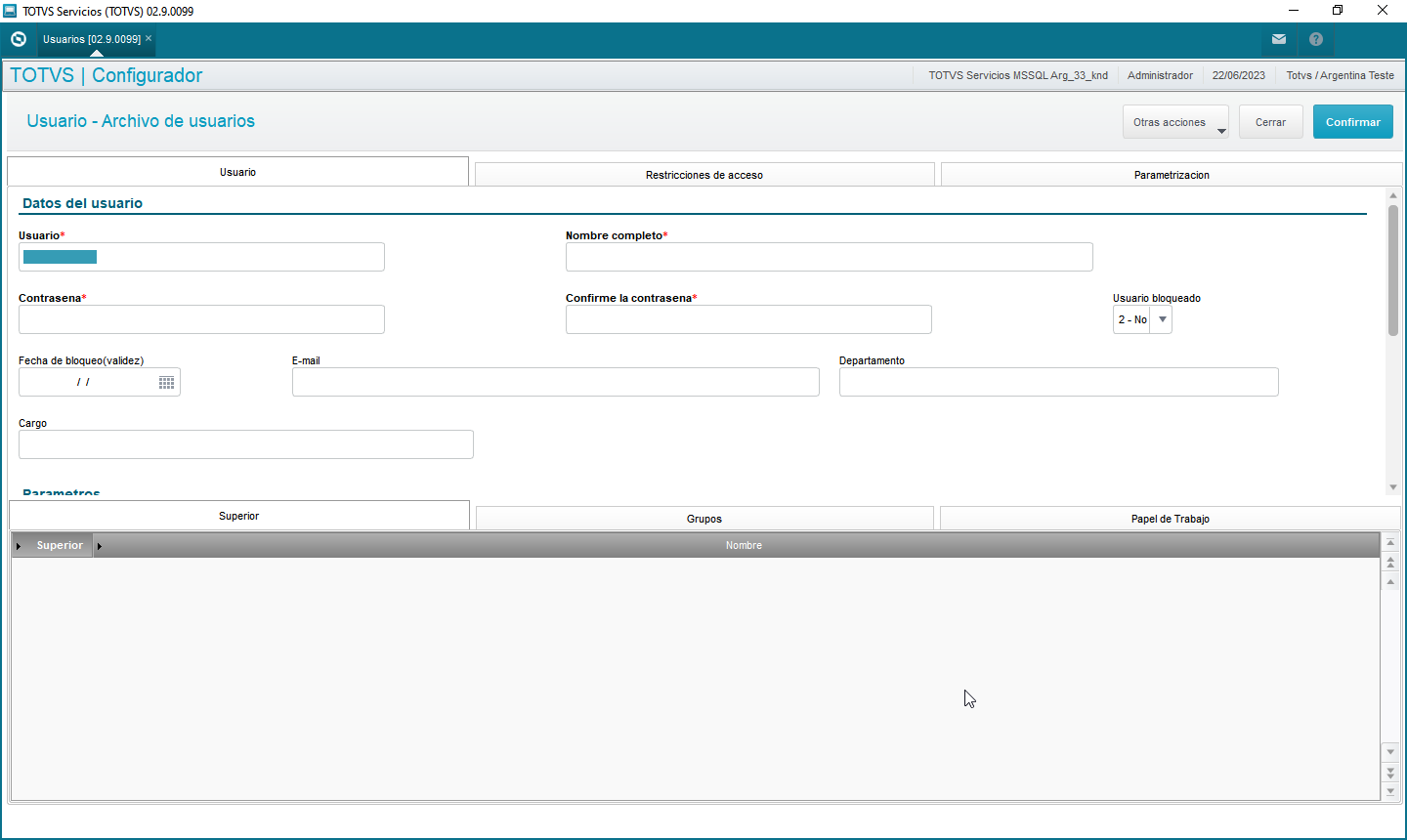Select the Superior sub-tab

(239, 516)
